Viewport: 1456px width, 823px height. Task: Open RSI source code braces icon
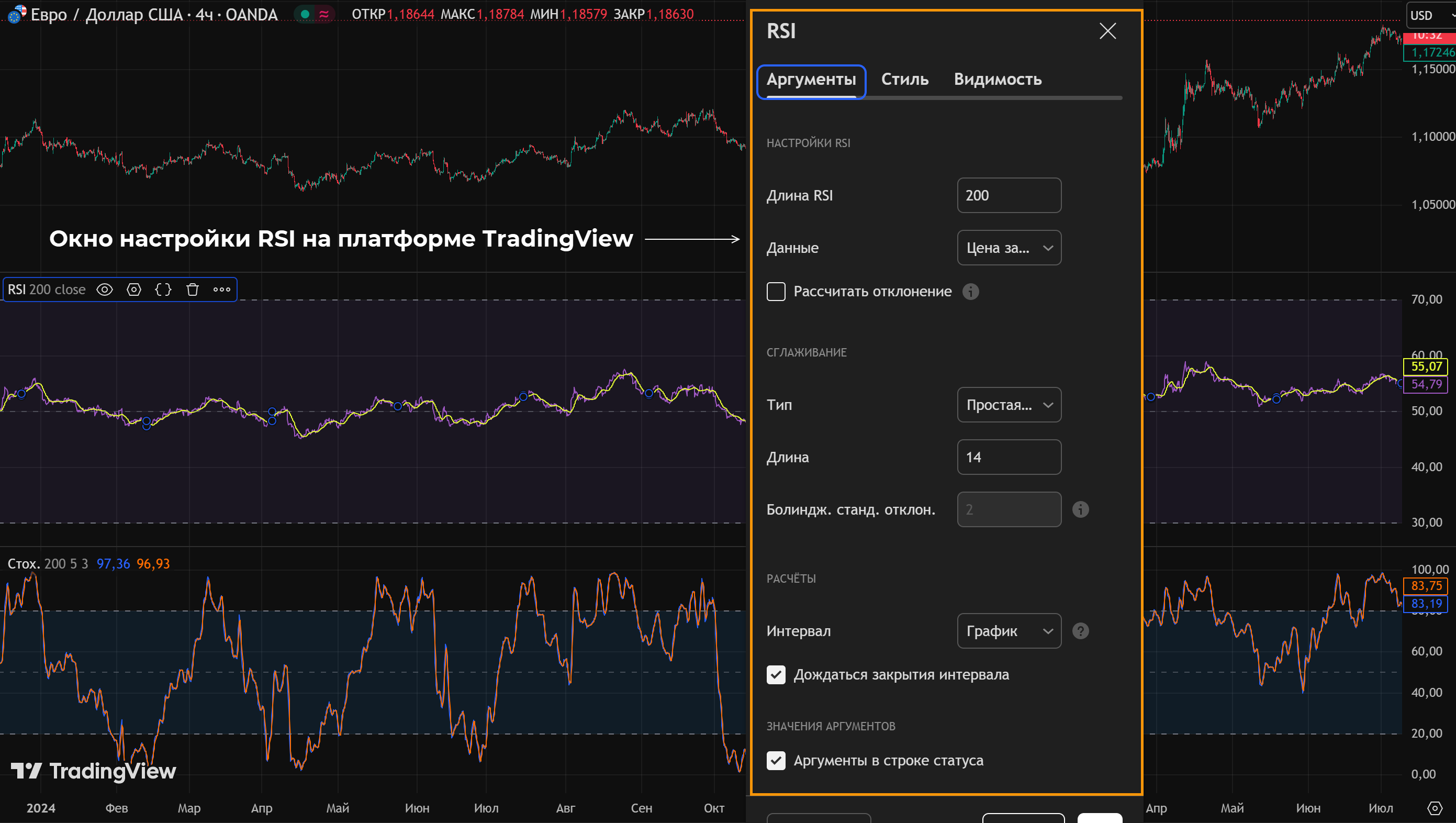[163, 290]
